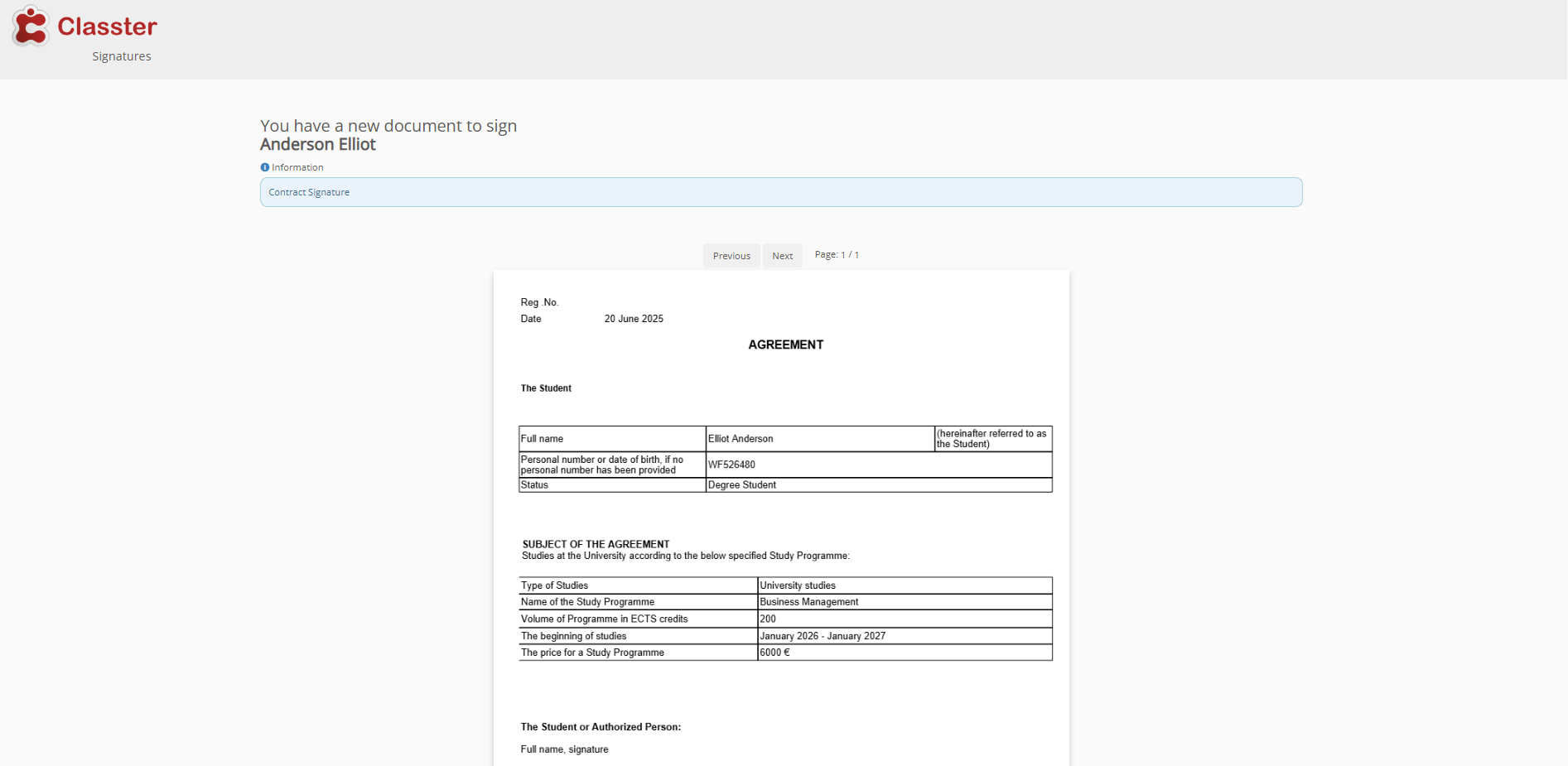
Task: Go to the Previous page
Action: coord(731,256)
